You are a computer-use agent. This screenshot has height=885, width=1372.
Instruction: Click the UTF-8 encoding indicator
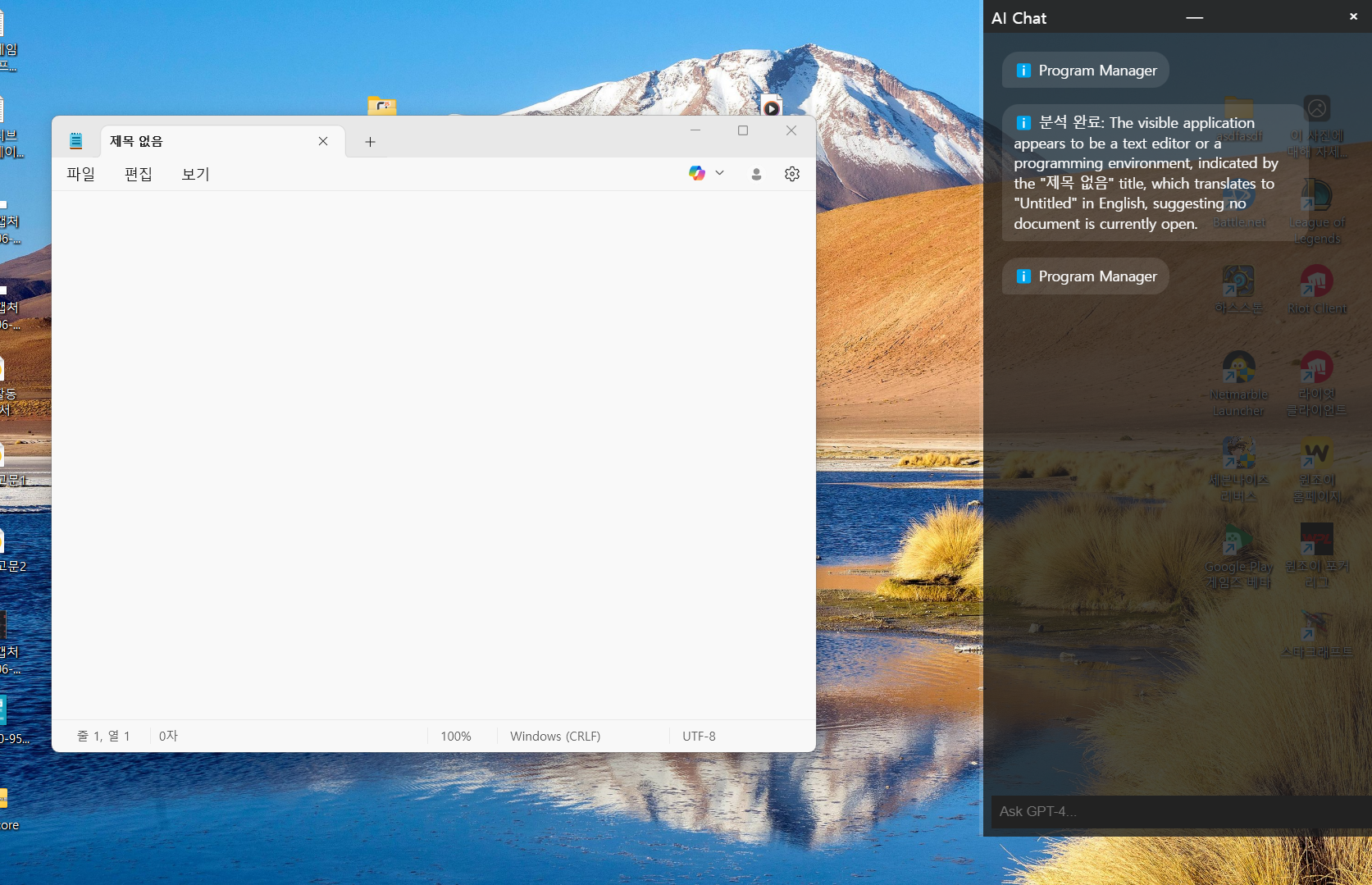699,737
